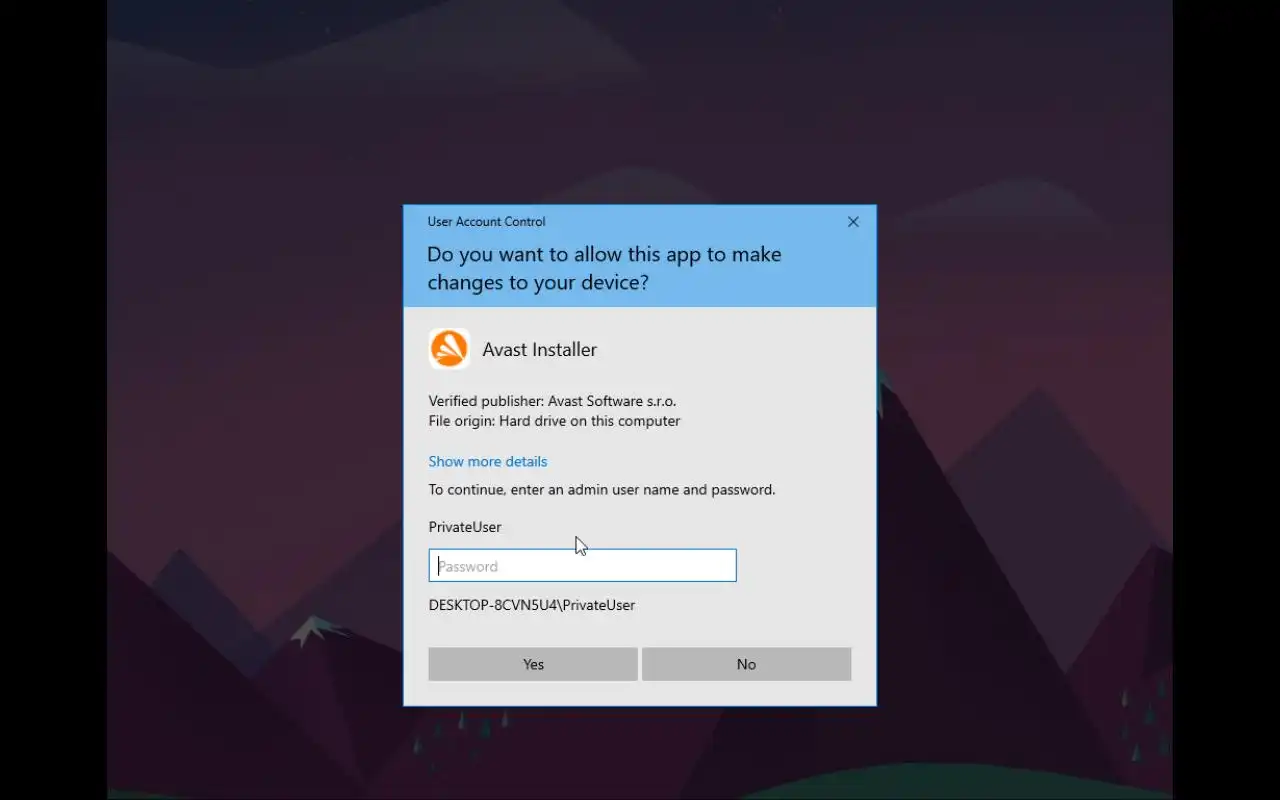
Task: Click the Verified publisher Avast Software line
Action: (552, 401)
